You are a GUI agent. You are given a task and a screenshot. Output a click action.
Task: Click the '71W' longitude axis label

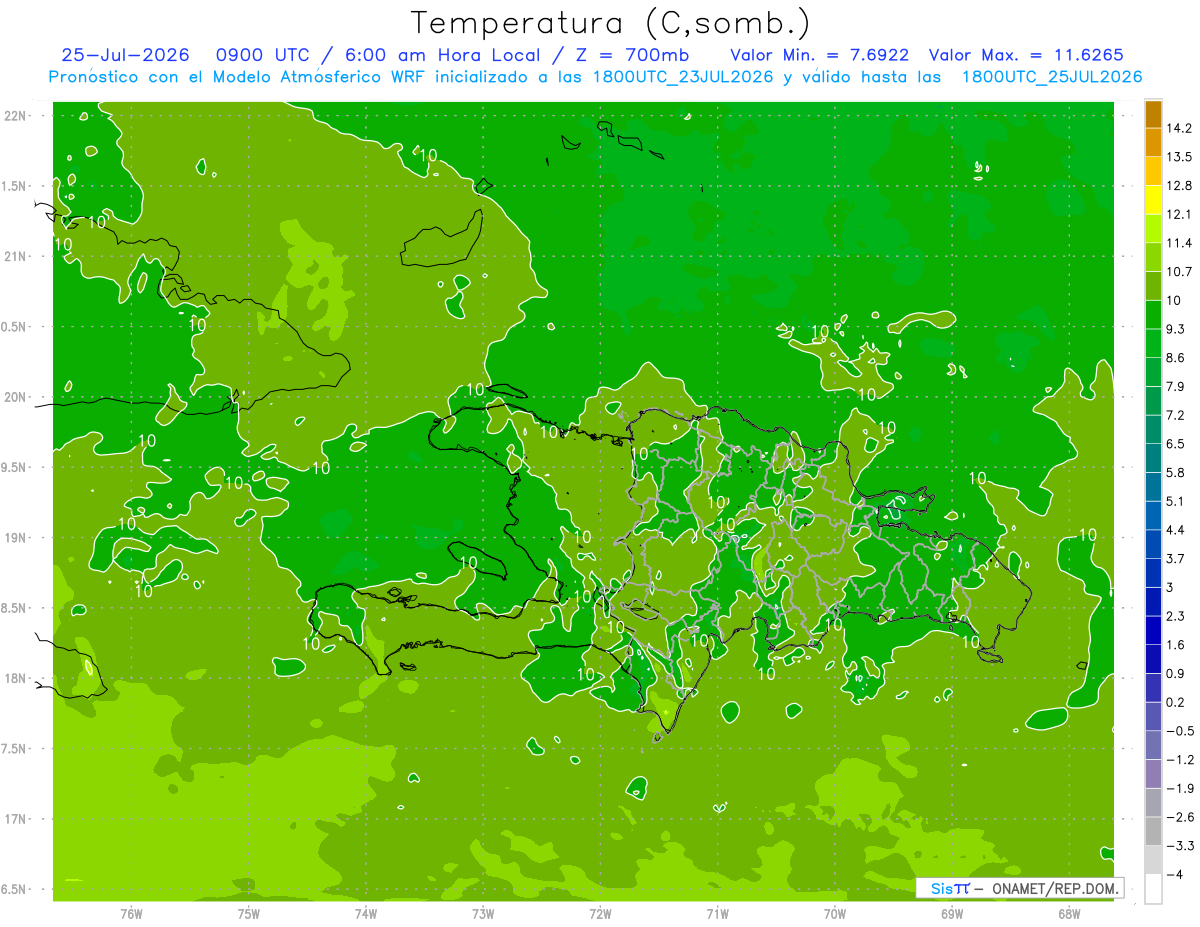click(717, 914)
